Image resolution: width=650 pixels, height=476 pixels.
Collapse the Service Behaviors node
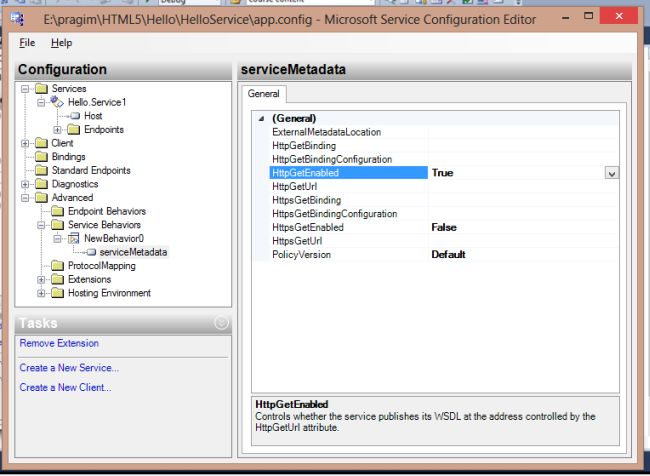point(41,225)
